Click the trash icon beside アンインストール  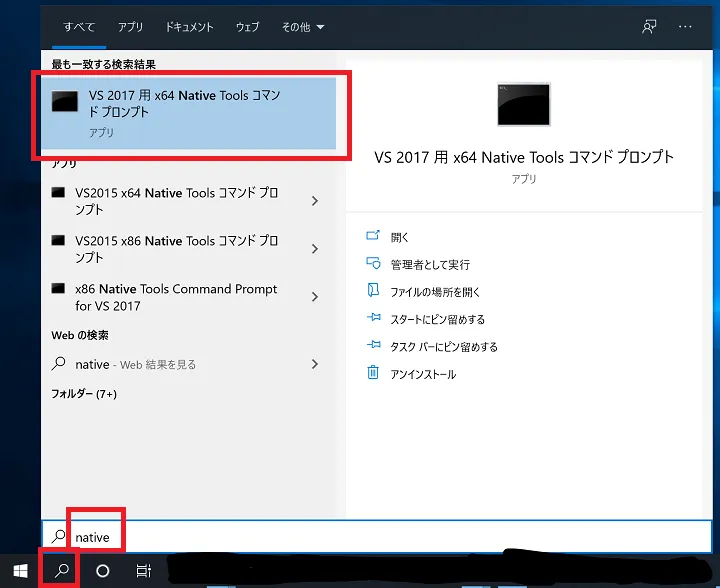(x=373, y=372)
